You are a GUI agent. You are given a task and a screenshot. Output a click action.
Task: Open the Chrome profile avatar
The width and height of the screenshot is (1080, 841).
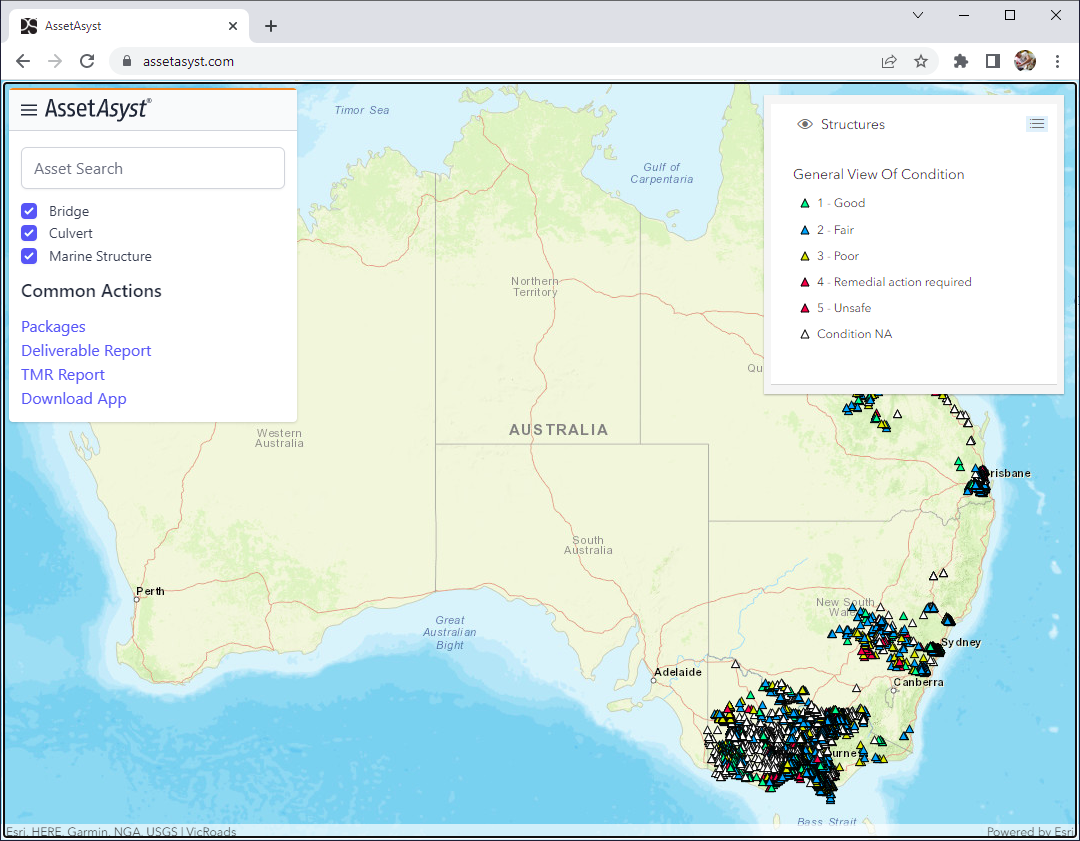click(1025, 61)
